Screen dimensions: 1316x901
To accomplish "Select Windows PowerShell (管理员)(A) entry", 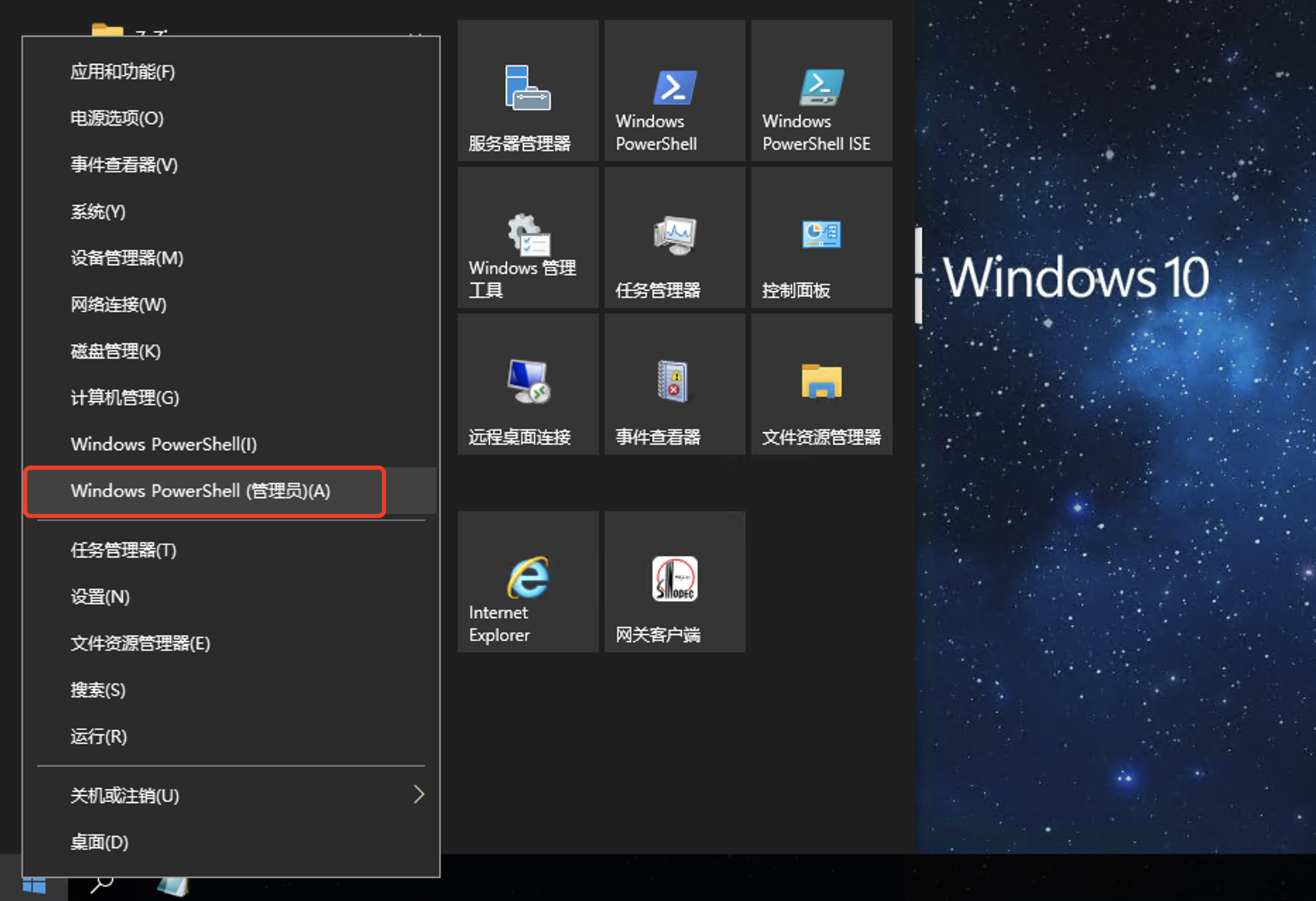I will 231,491.
